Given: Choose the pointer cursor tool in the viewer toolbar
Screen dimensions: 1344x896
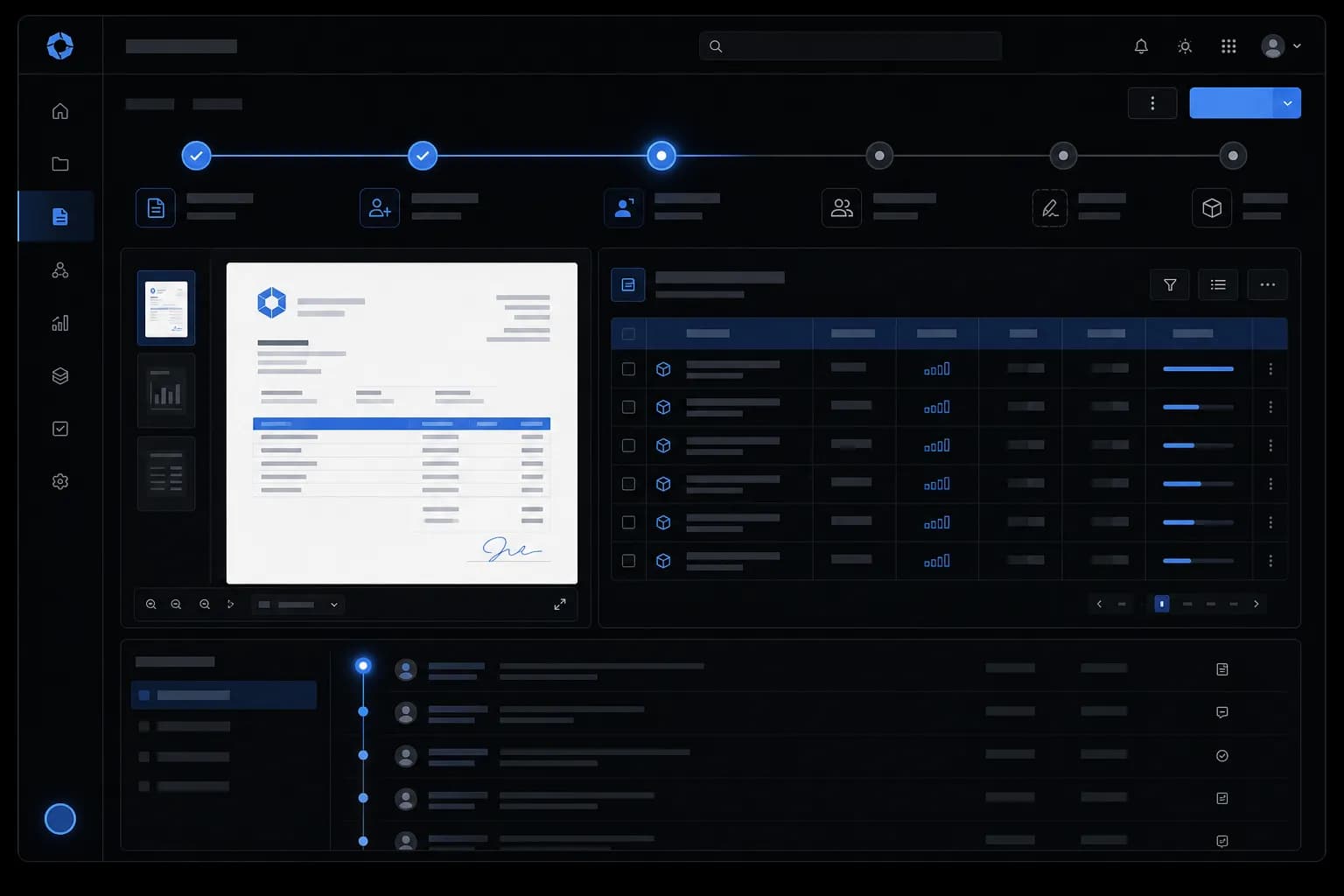Looking at the screenshot, I should [230, 605].
